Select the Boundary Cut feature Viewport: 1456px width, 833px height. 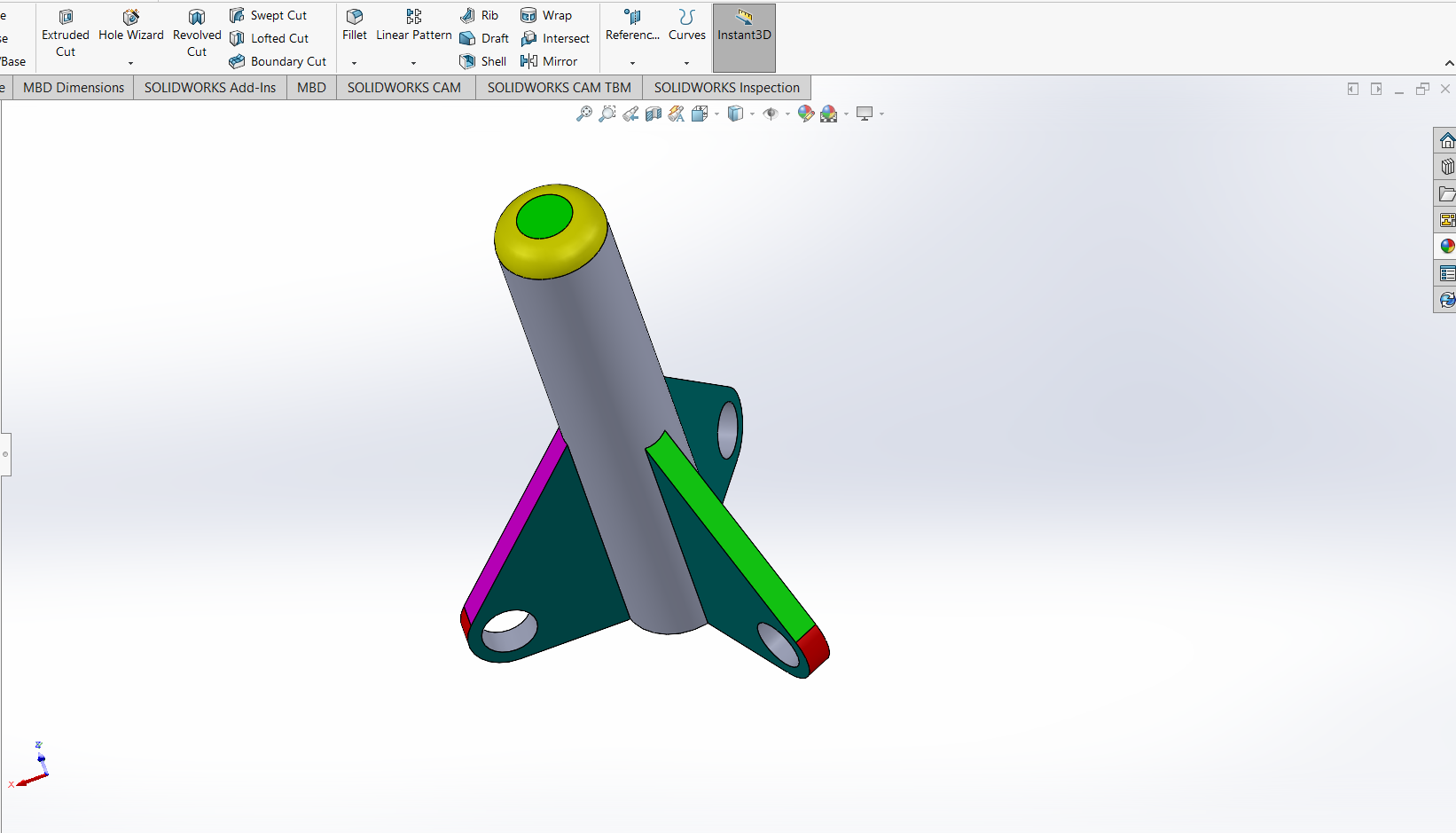click(278, 61)
